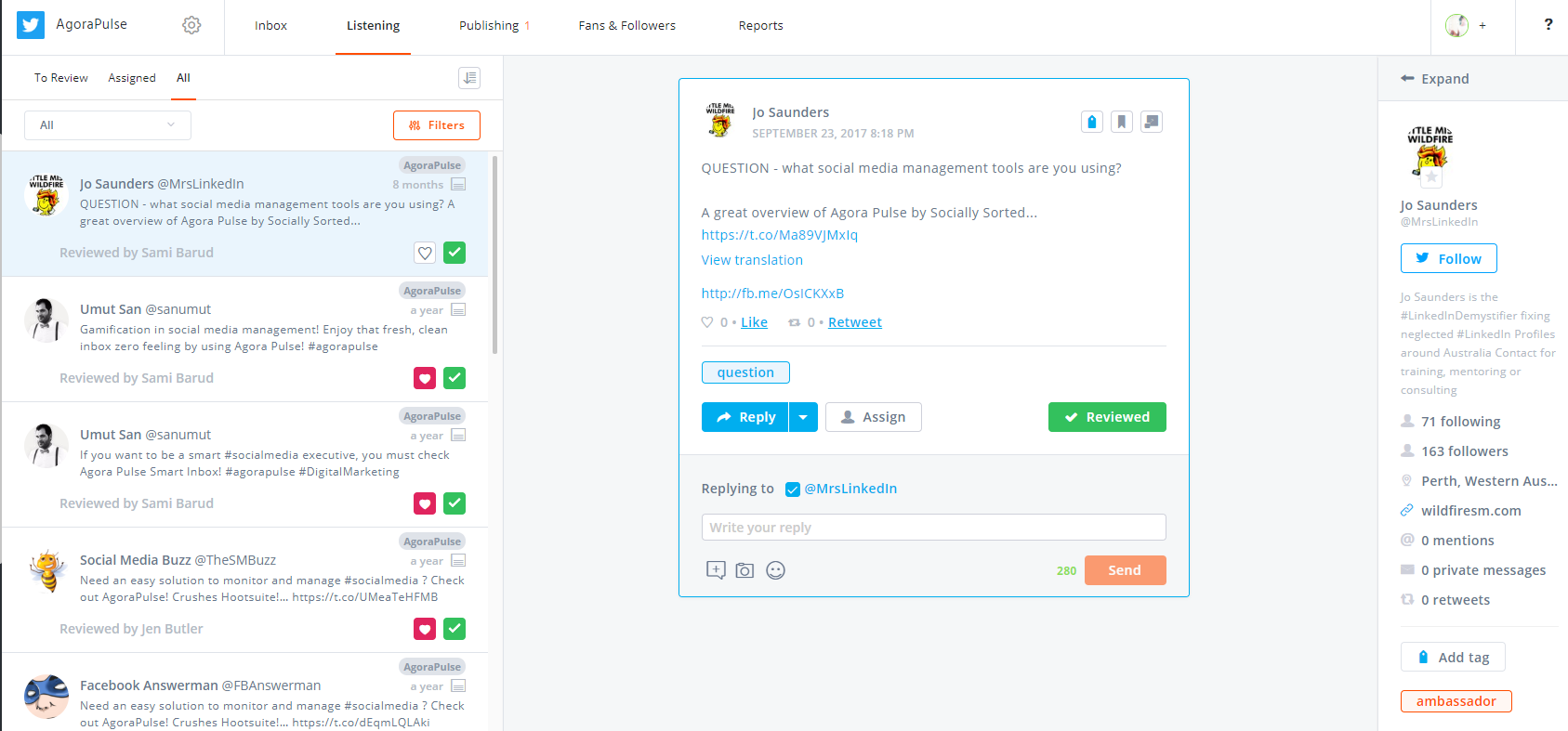The height and width of the screenshot is (731, 1568).
Task: Click '71 following' stat
Action: [1460, 422]
